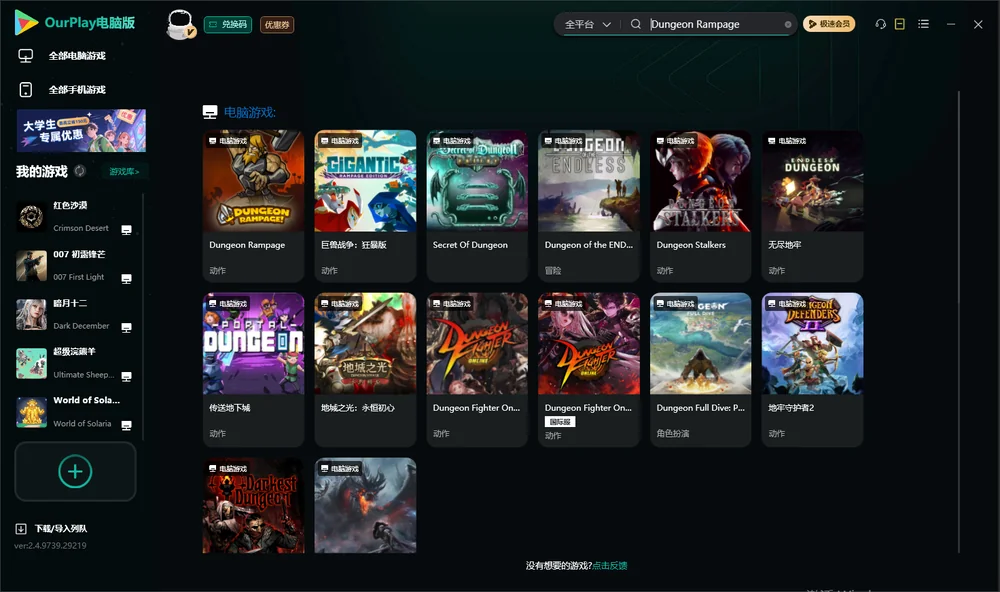Open 007 First Light in my games list

[x=75, y=266]
